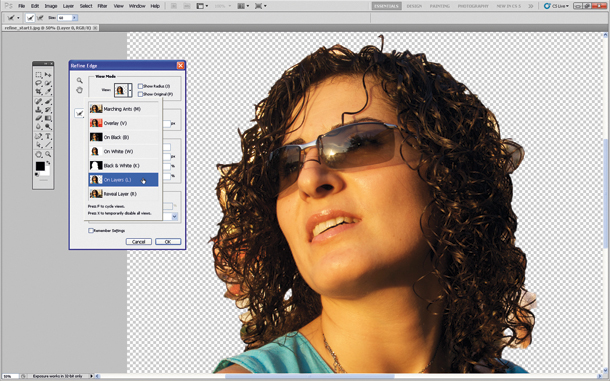The height and width of the screenshot is (381, 610).
Task: Select the Brush tool in toolbox
Action: point(48,102)
